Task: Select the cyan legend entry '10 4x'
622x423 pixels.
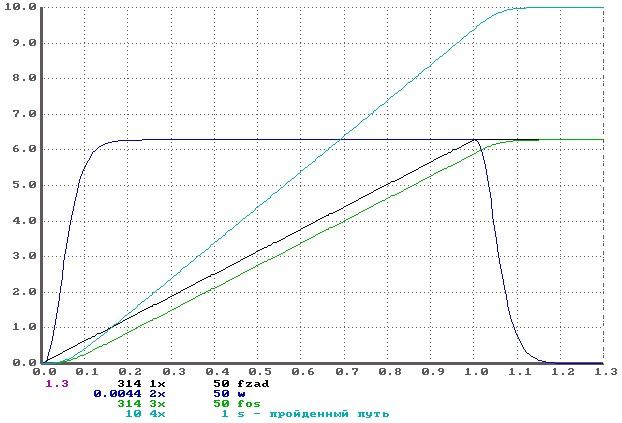Action: (x=145, y=414)
